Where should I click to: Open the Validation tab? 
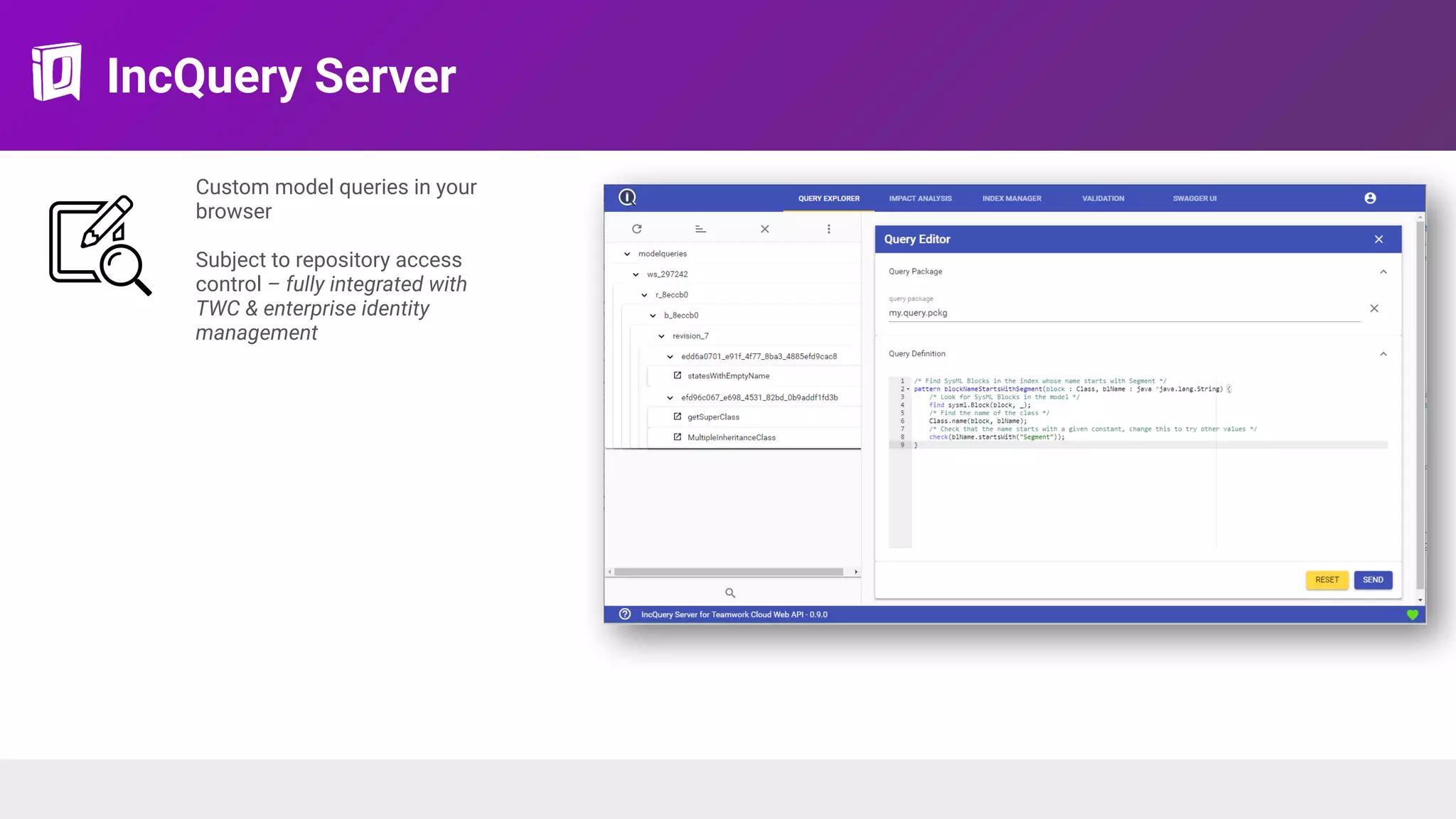1103,198
